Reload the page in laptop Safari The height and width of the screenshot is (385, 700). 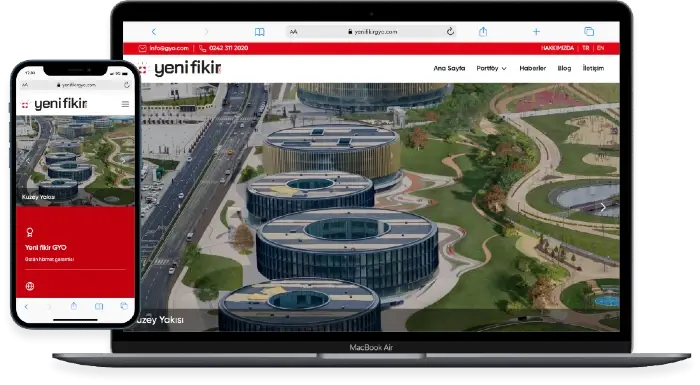coord(450,31)
